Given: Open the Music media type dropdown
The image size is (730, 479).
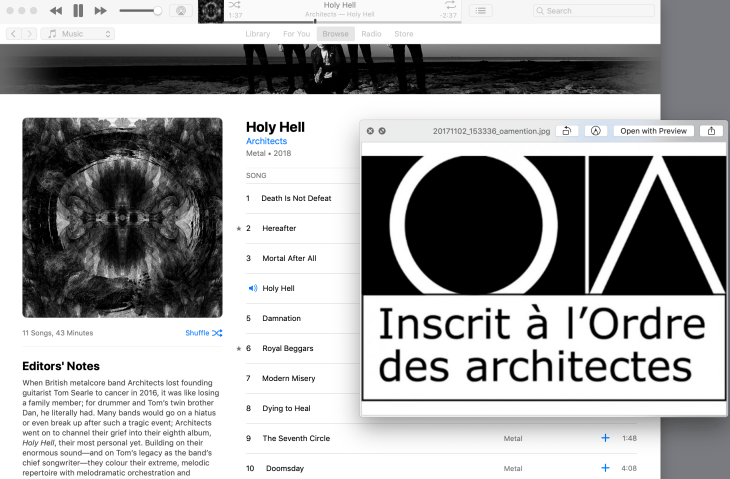Looking at the screenshot, I should tap(78, 34).
